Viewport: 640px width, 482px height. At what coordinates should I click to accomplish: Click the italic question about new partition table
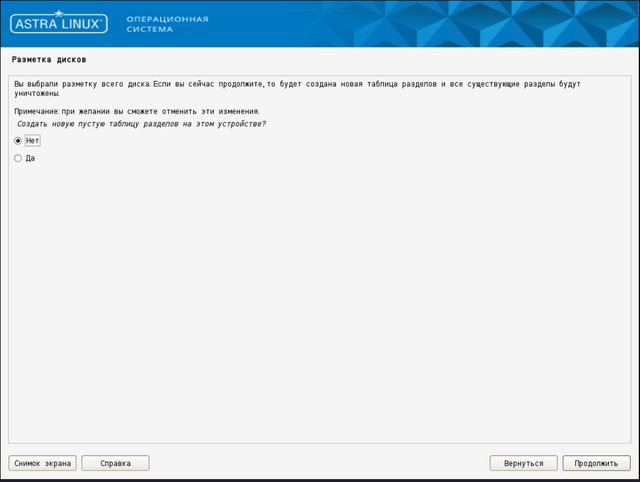[x=141, y=123]
